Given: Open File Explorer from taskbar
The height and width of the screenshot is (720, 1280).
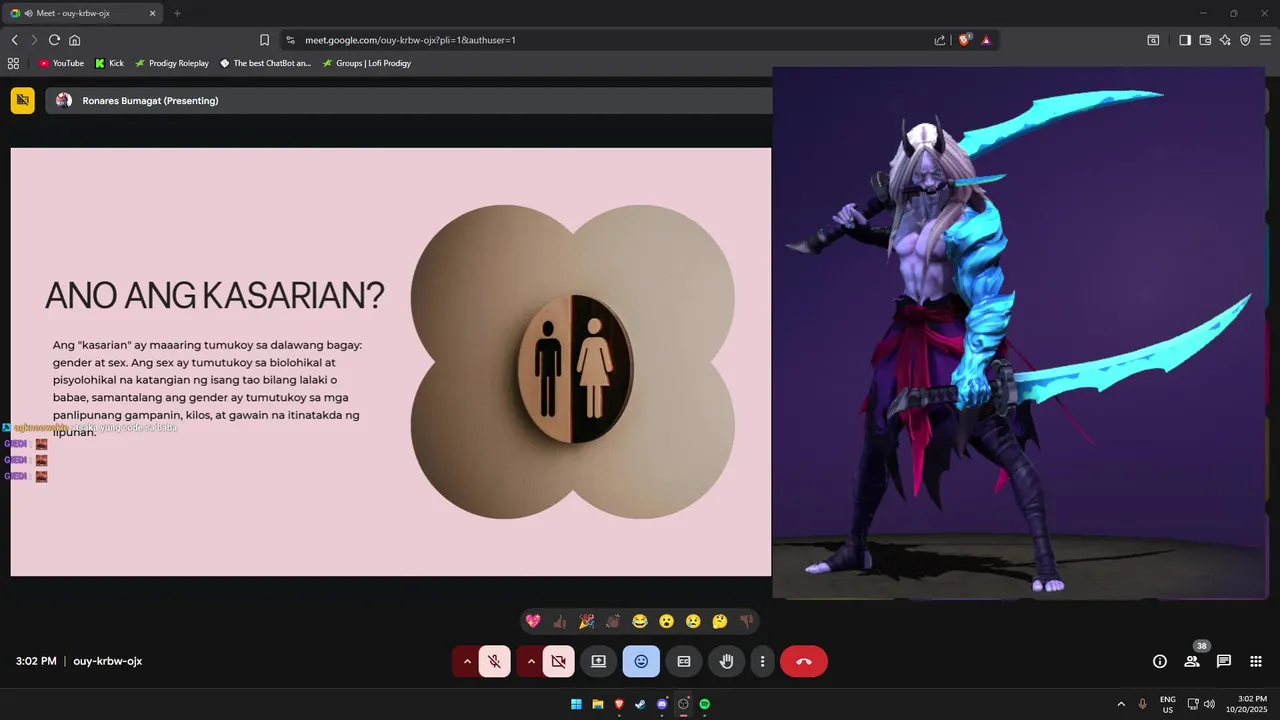Looking at the screenshot, I should 598,704.
